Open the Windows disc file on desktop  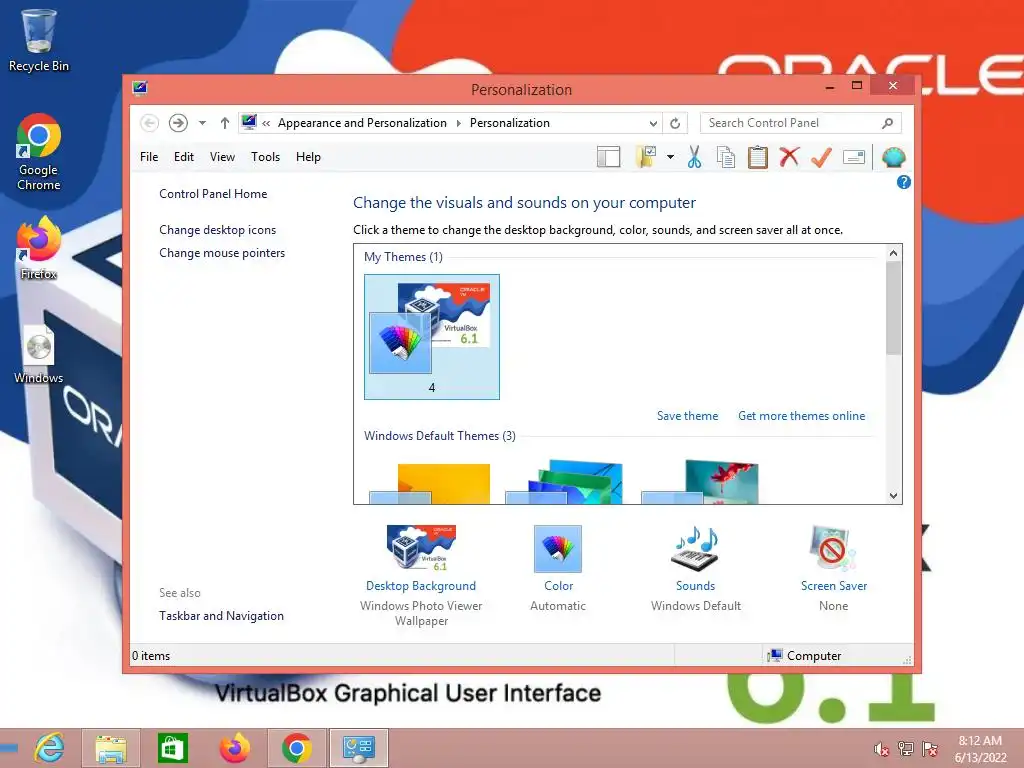pyautogui.click(x=39, y=355)
